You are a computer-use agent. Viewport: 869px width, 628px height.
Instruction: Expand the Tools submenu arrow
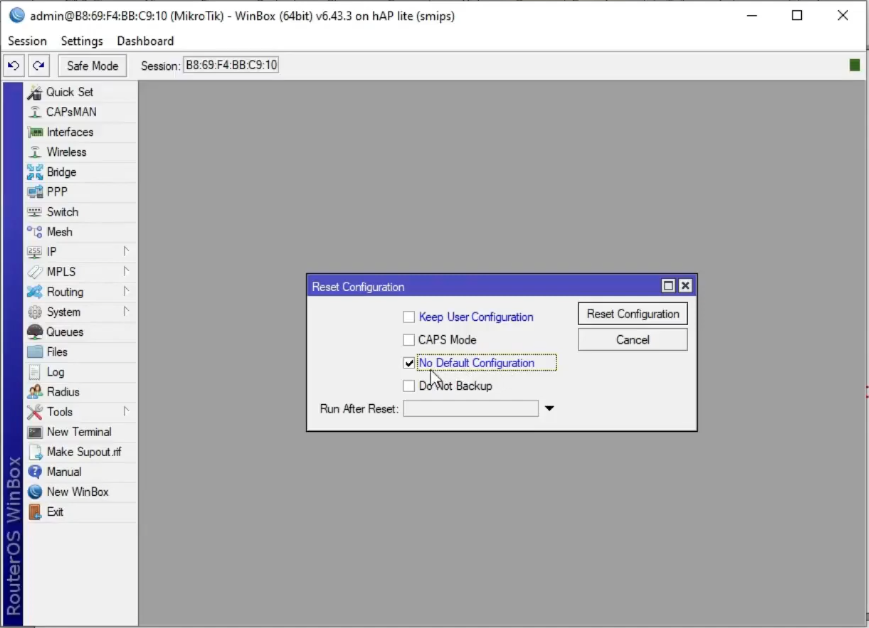click(126, 411)
